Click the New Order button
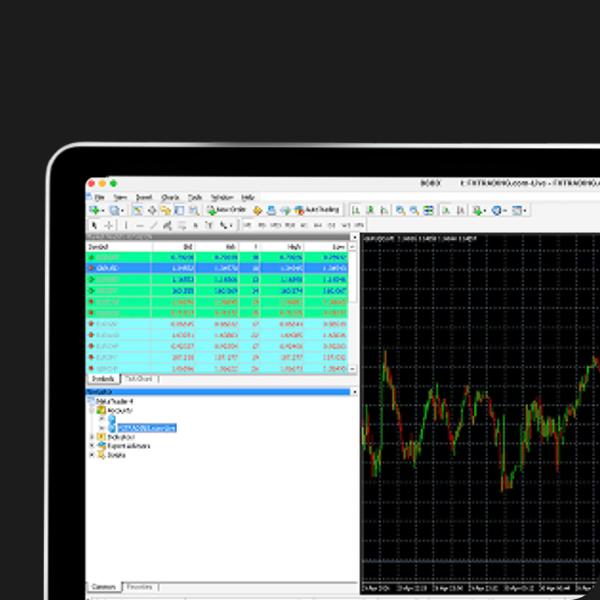The image size is (600, 600). pyautogui.click(x=227, y=210)
